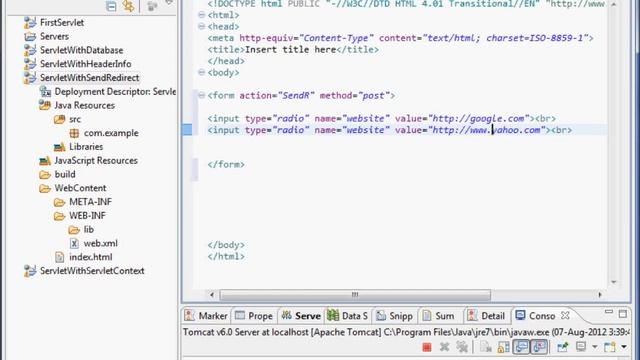This screenshot has width=640, height=360.
Task: Maximize the console panel view
Action: tap(622, 314)
